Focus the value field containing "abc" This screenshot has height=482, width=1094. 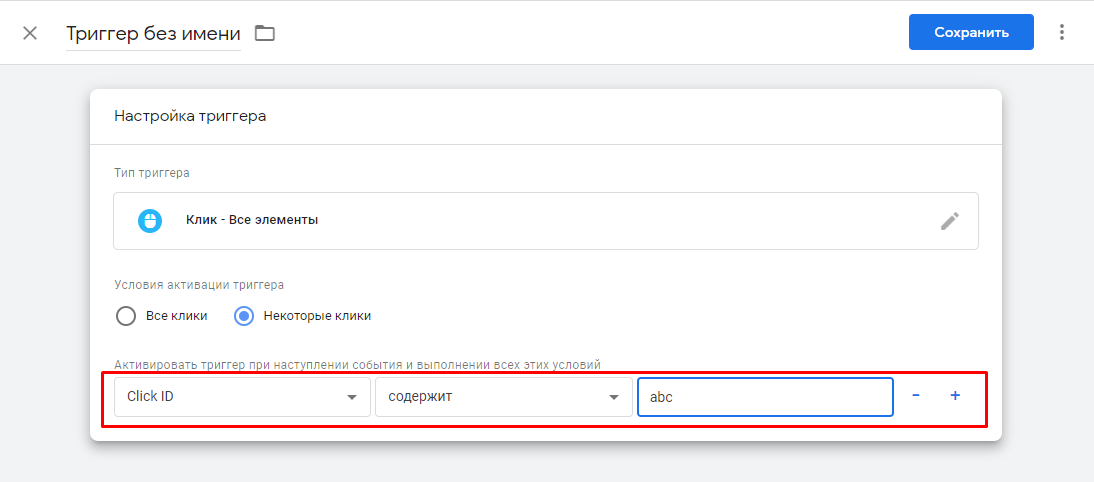click(x=764, y=397)
